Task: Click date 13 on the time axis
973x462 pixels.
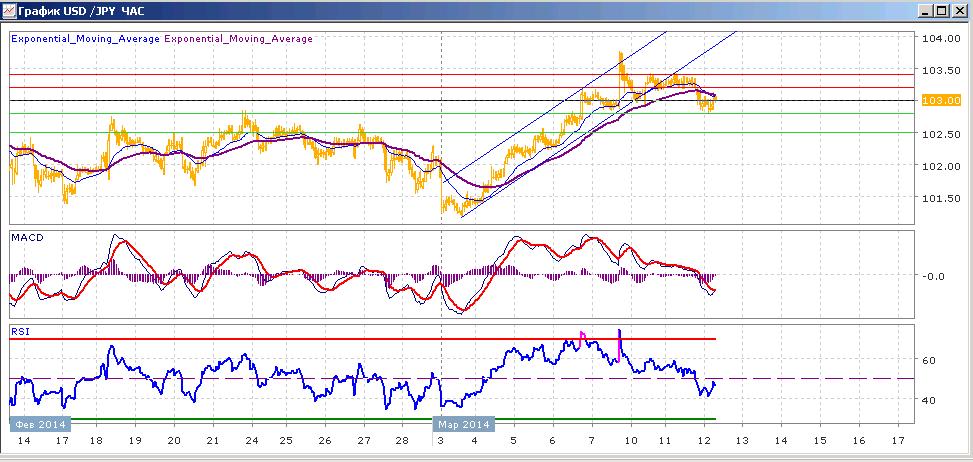Action: (x=742, y=440)
